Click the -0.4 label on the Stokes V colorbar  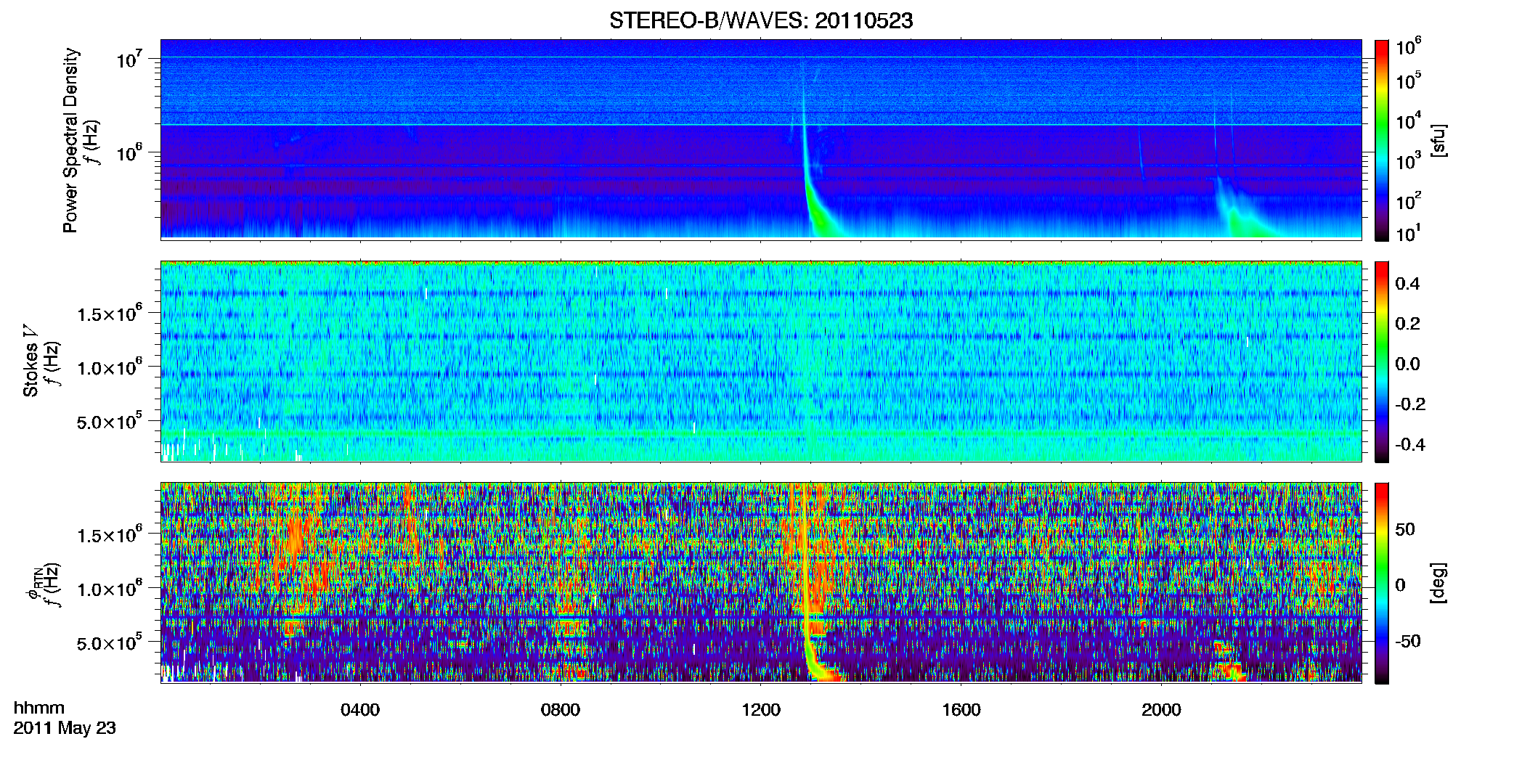tap(1410, 444)
